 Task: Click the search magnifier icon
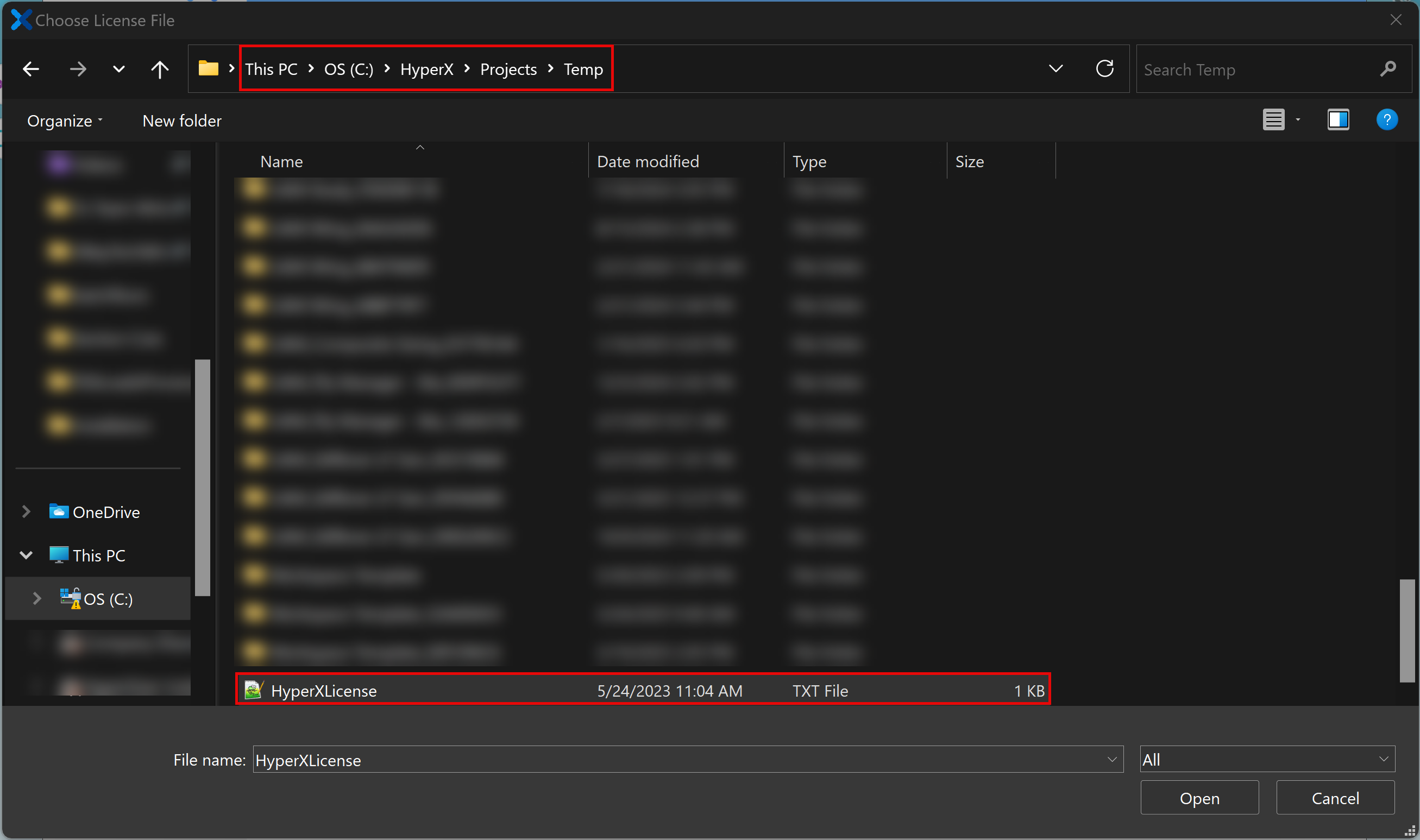click(1388, 69)
